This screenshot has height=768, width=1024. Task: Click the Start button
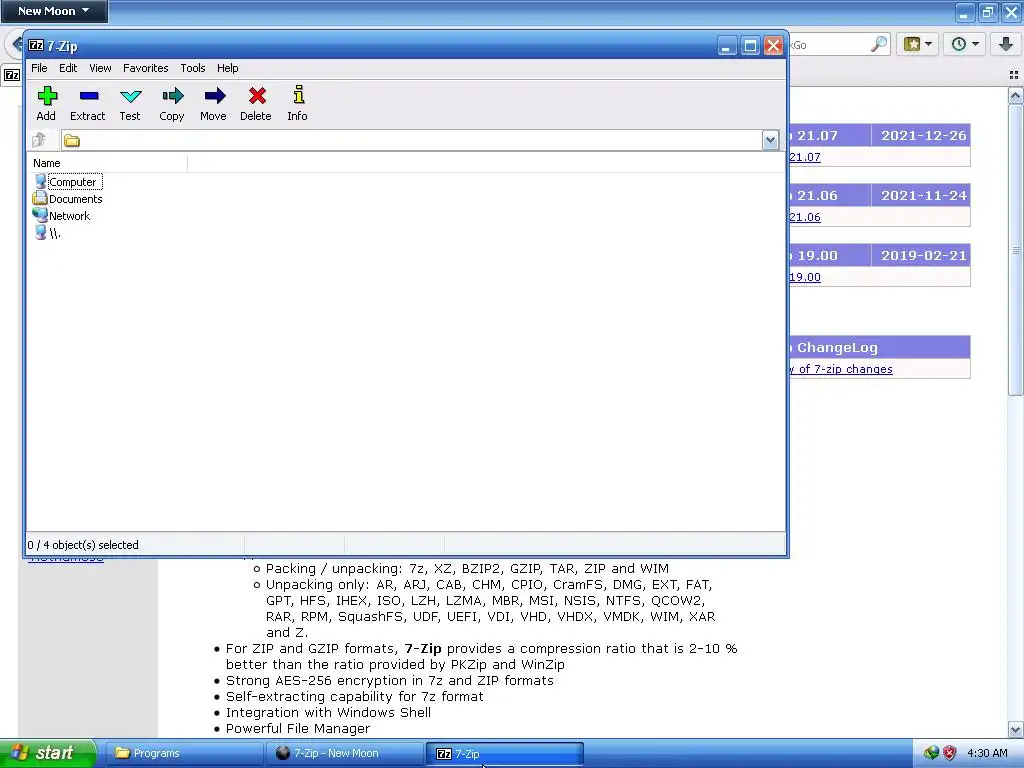(48, 753)
